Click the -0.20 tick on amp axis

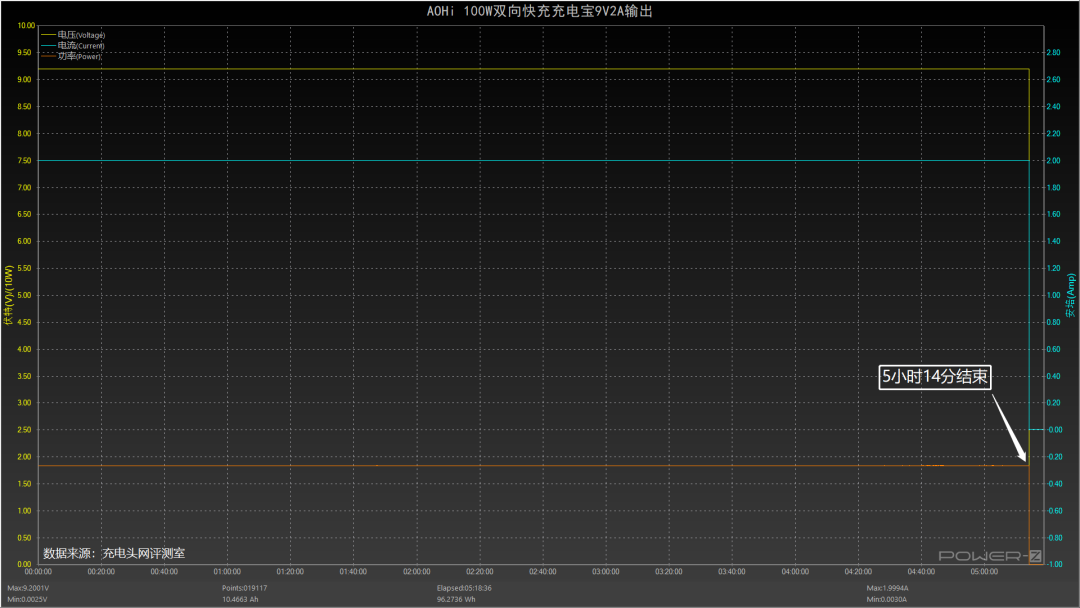pyautogui.click(x=1055, y=457)
